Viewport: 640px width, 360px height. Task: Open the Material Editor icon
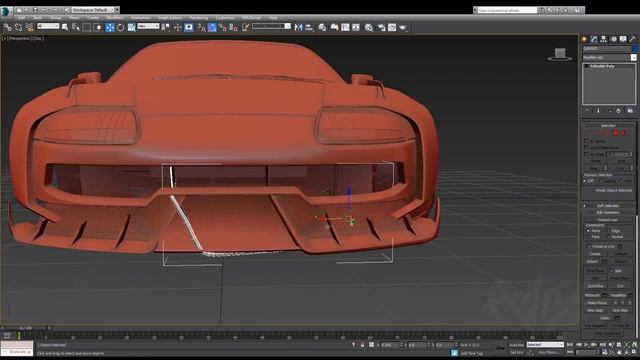[x=369, y=27]
